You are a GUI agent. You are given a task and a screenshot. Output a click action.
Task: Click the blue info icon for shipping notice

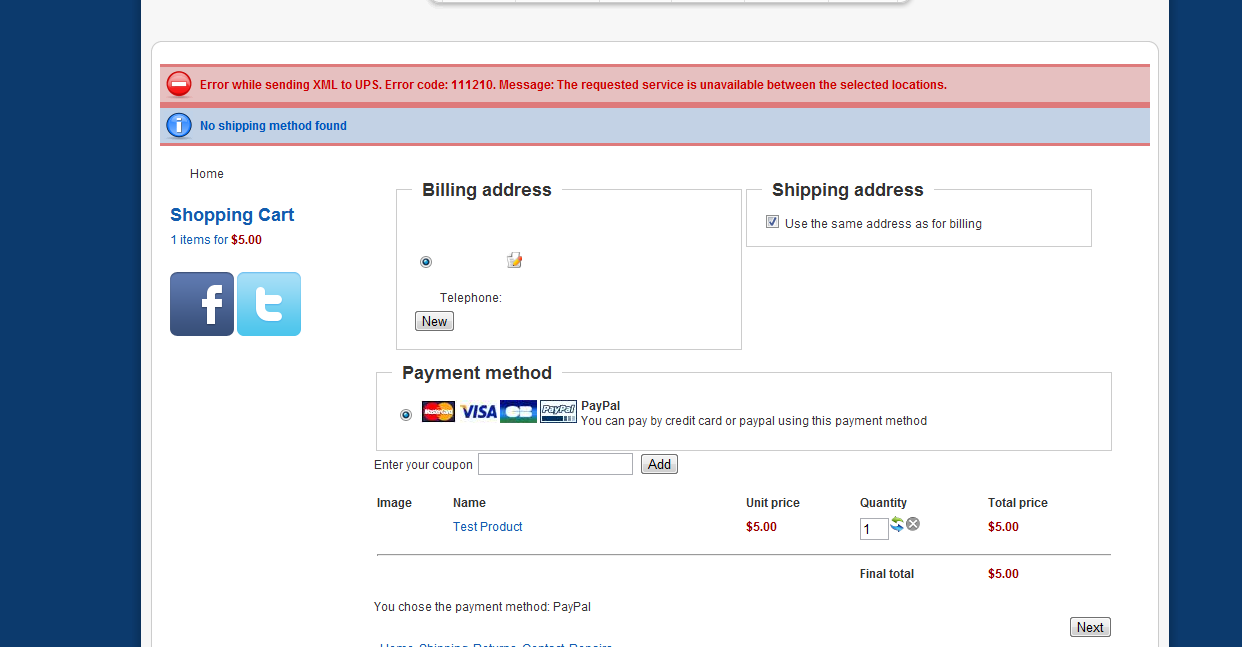tap(179, 125)
